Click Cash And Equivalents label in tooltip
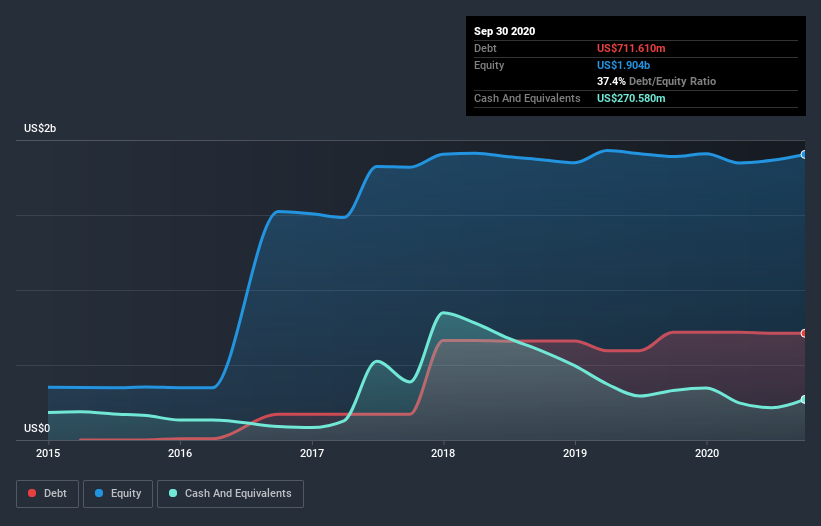This screenshot has width=821, height=526. click(527, 98)
